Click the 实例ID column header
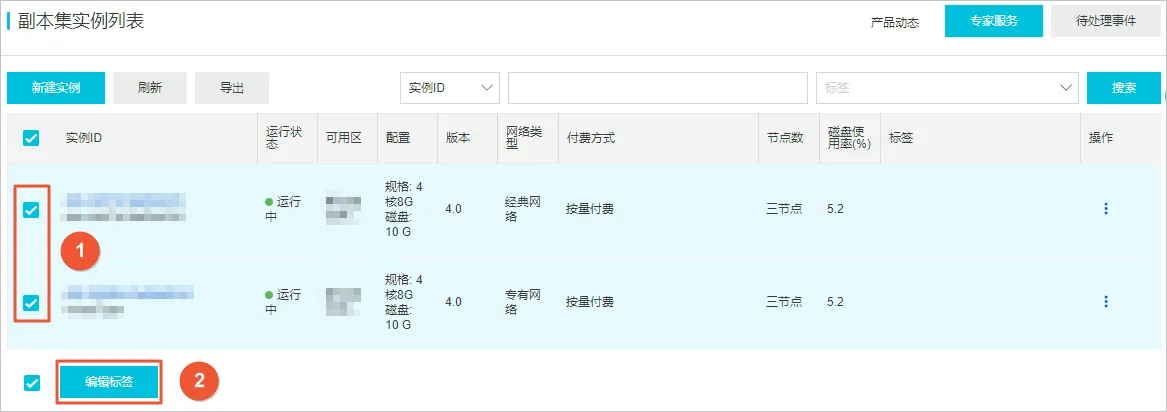 [x=83, y=138]
